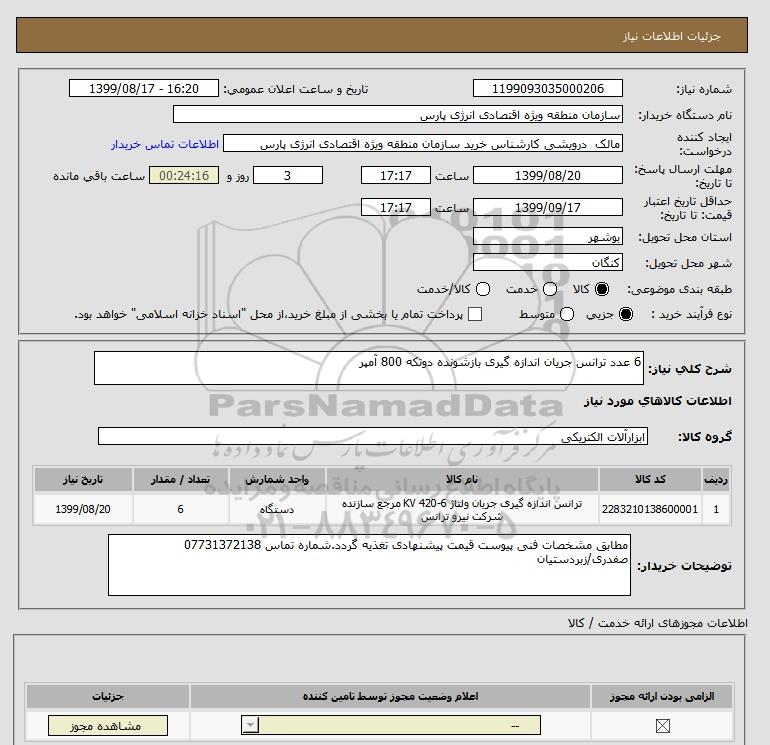Click the goods group field ابزارآلات الکتریکی

point(373,436)
